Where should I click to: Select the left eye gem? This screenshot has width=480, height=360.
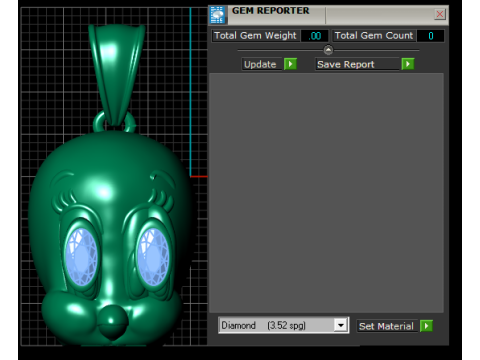point(81,257)
